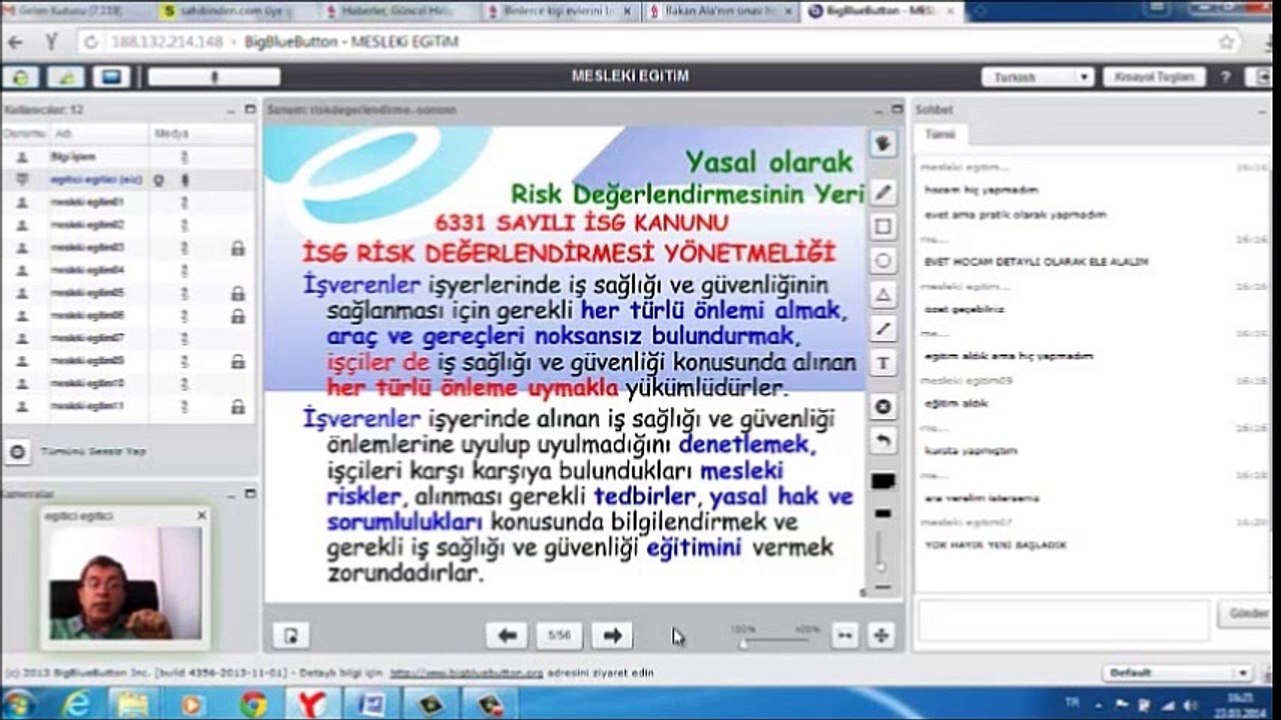Open Internet Explorer from the taskbar
Screen dimensions: 1281x720
76,704
